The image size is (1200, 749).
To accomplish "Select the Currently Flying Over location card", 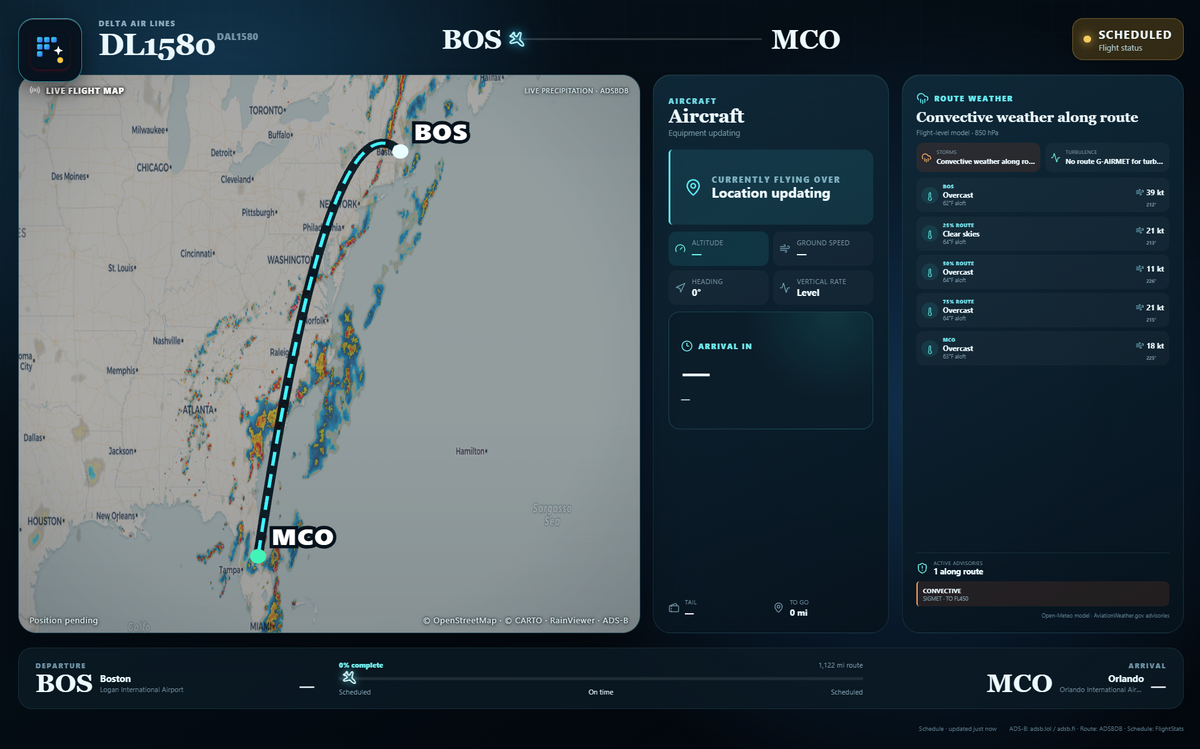I will (x=771, y=187).
